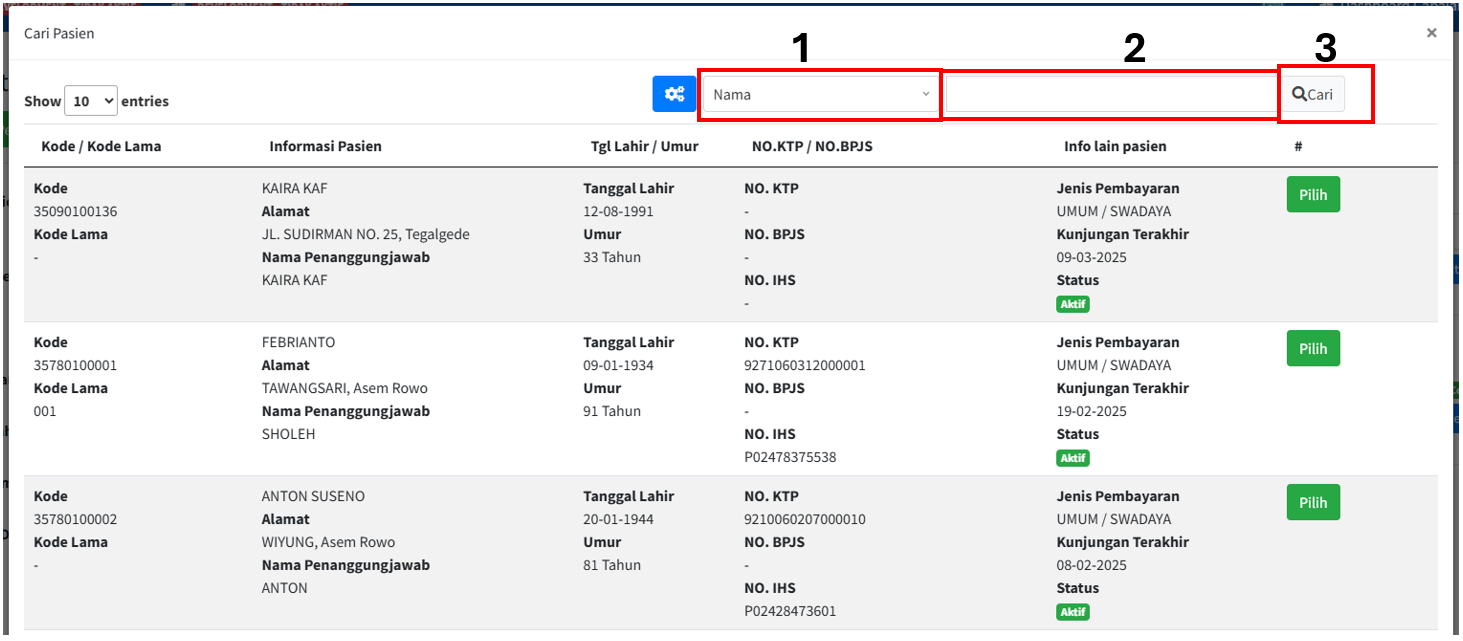Click the Informasi Pasien column header

325,146
